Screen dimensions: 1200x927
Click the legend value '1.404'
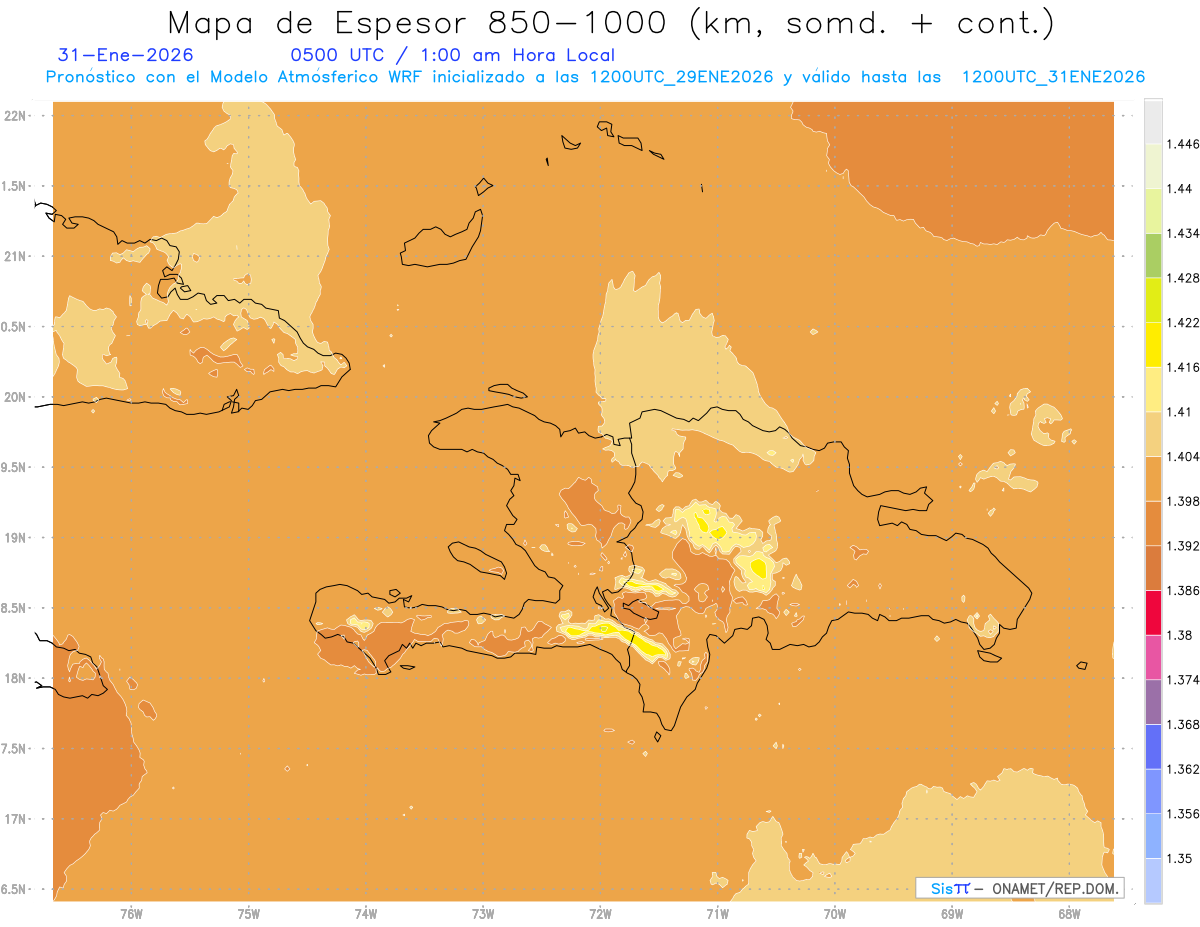[1183, 457]
